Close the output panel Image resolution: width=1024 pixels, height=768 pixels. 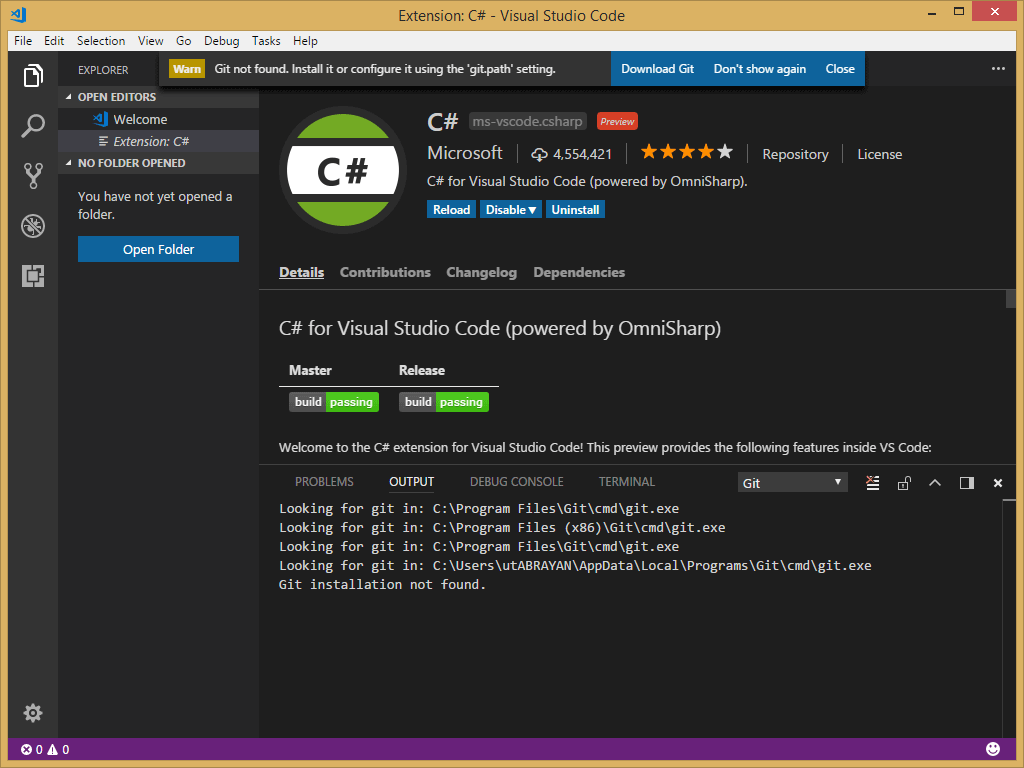(x=998, y=483)
